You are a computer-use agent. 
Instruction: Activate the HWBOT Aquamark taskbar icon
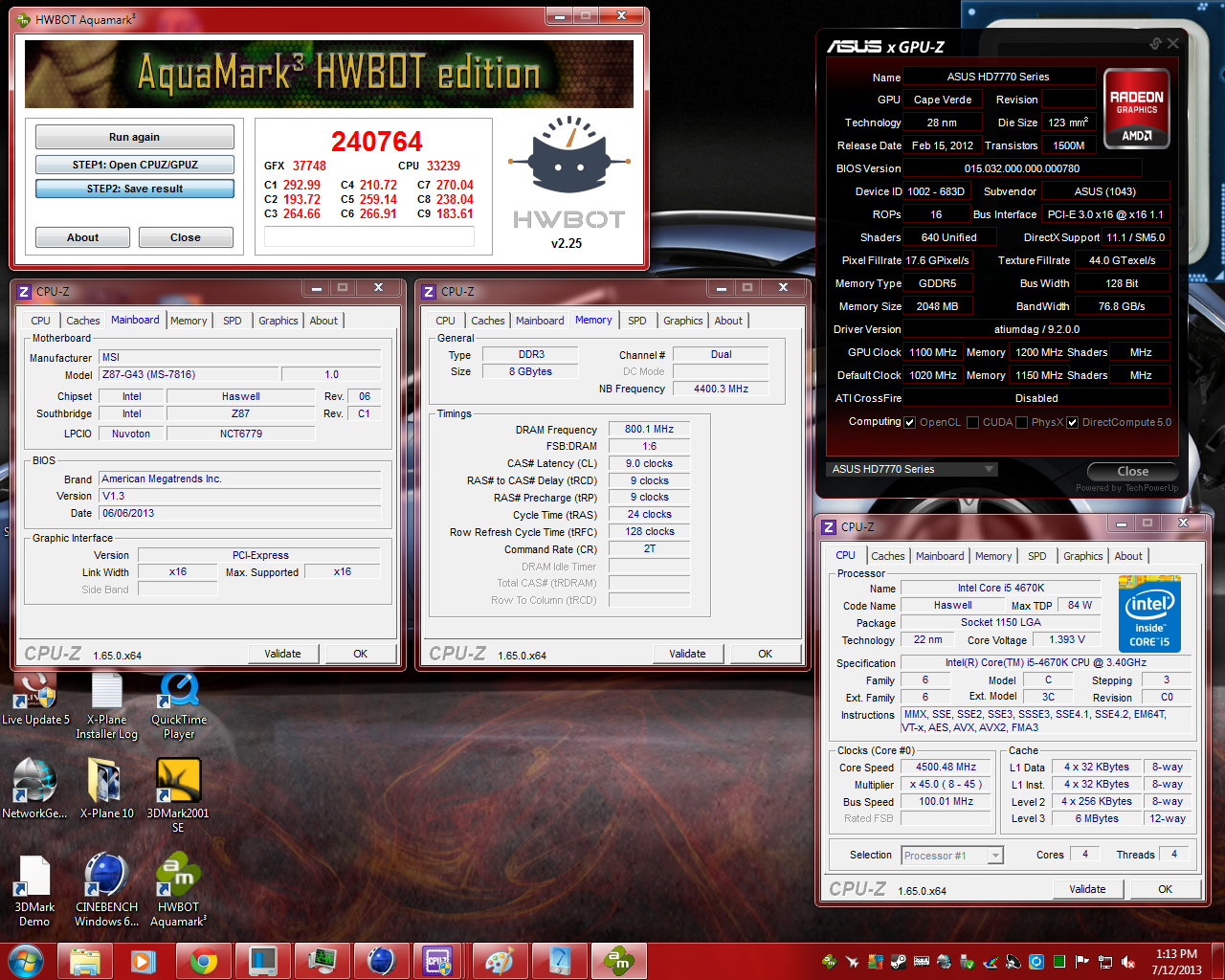pos(618,961)
